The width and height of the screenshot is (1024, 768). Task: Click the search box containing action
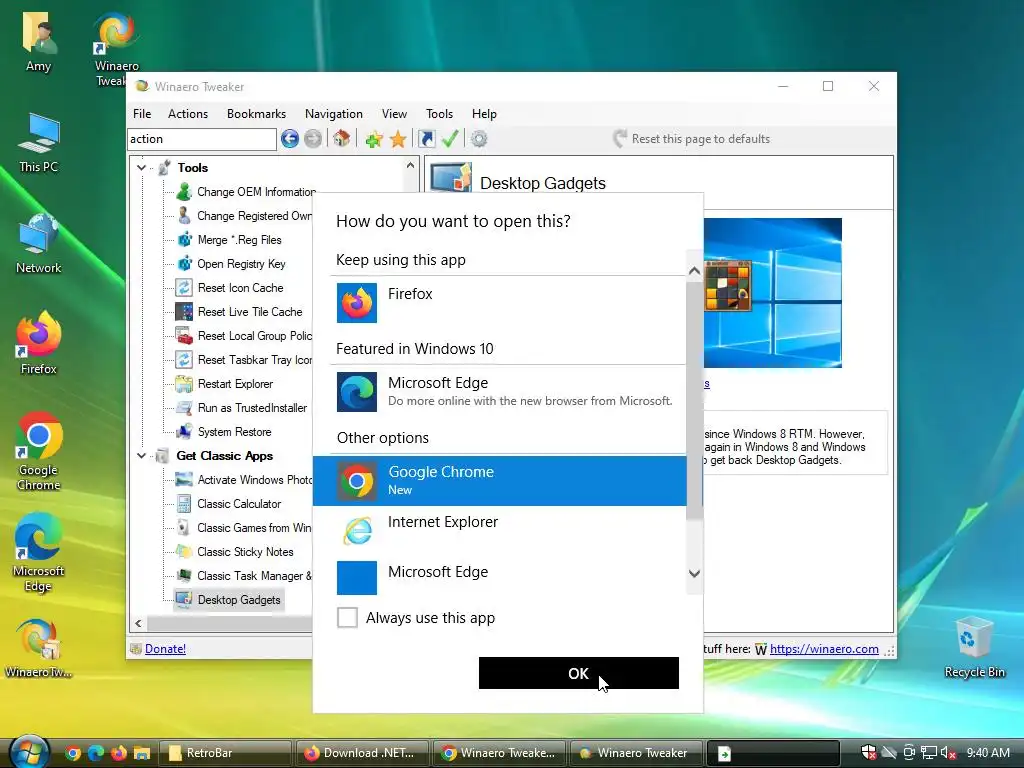(202, 138)
